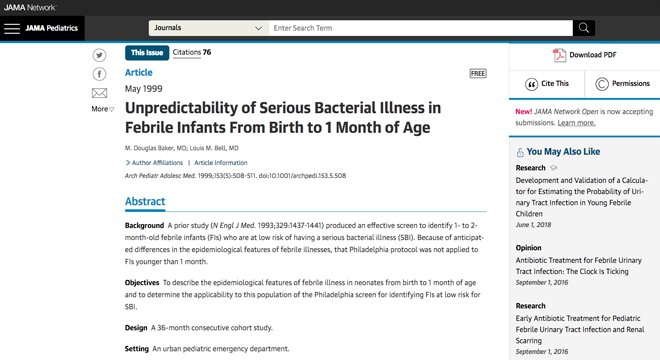Go to JAMA Pediatrics home logo

pos(52,28)
